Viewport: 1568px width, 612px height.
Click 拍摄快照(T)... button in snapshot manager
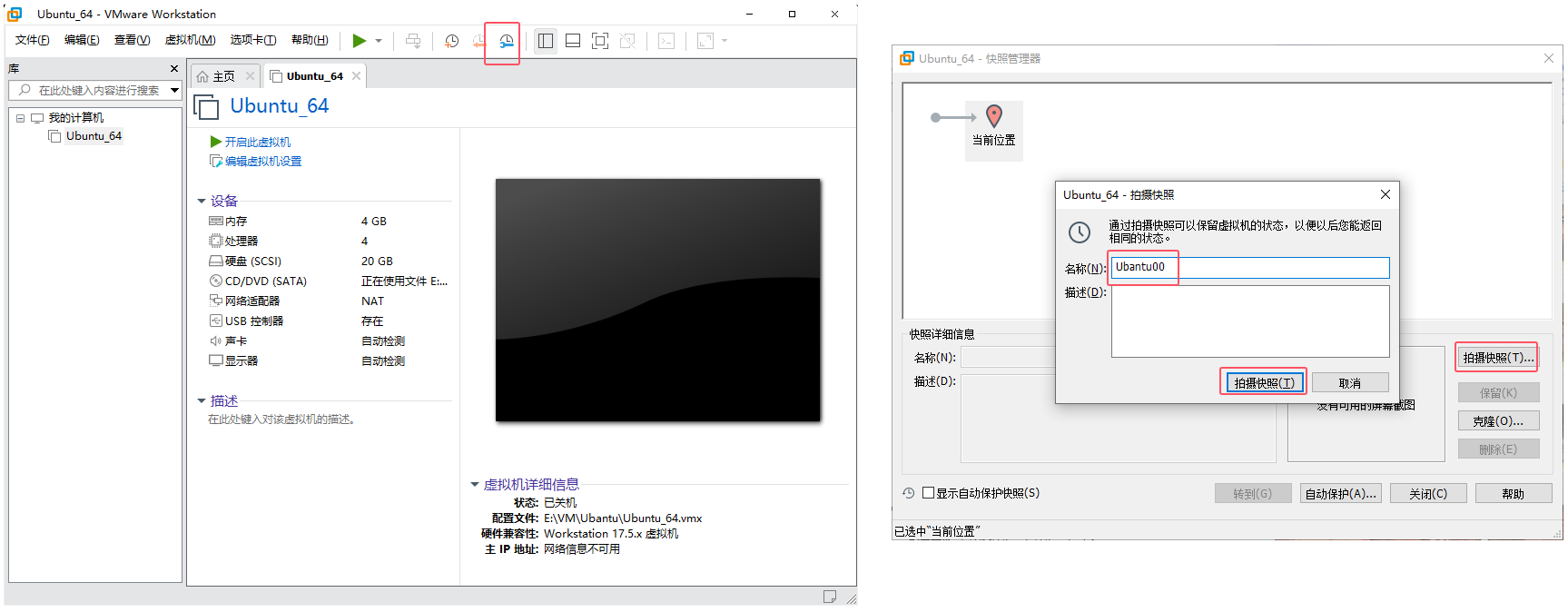click(x=1498, y=358)
